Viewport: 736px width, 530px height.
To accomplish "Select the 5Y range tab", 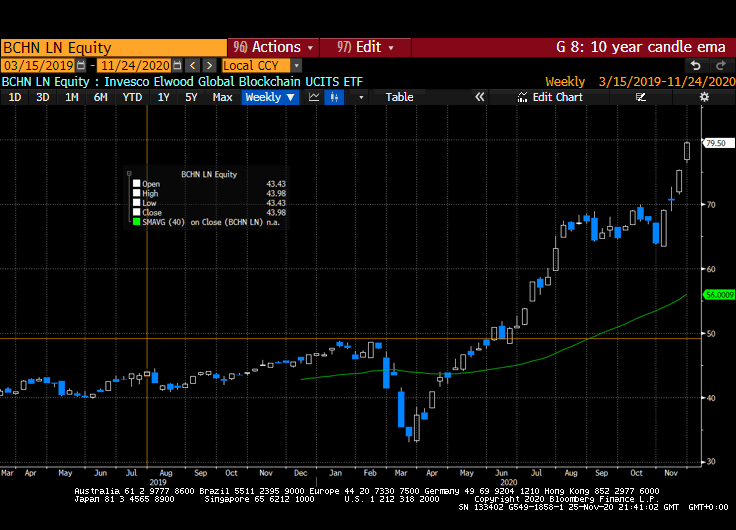I will pos(191,97).
